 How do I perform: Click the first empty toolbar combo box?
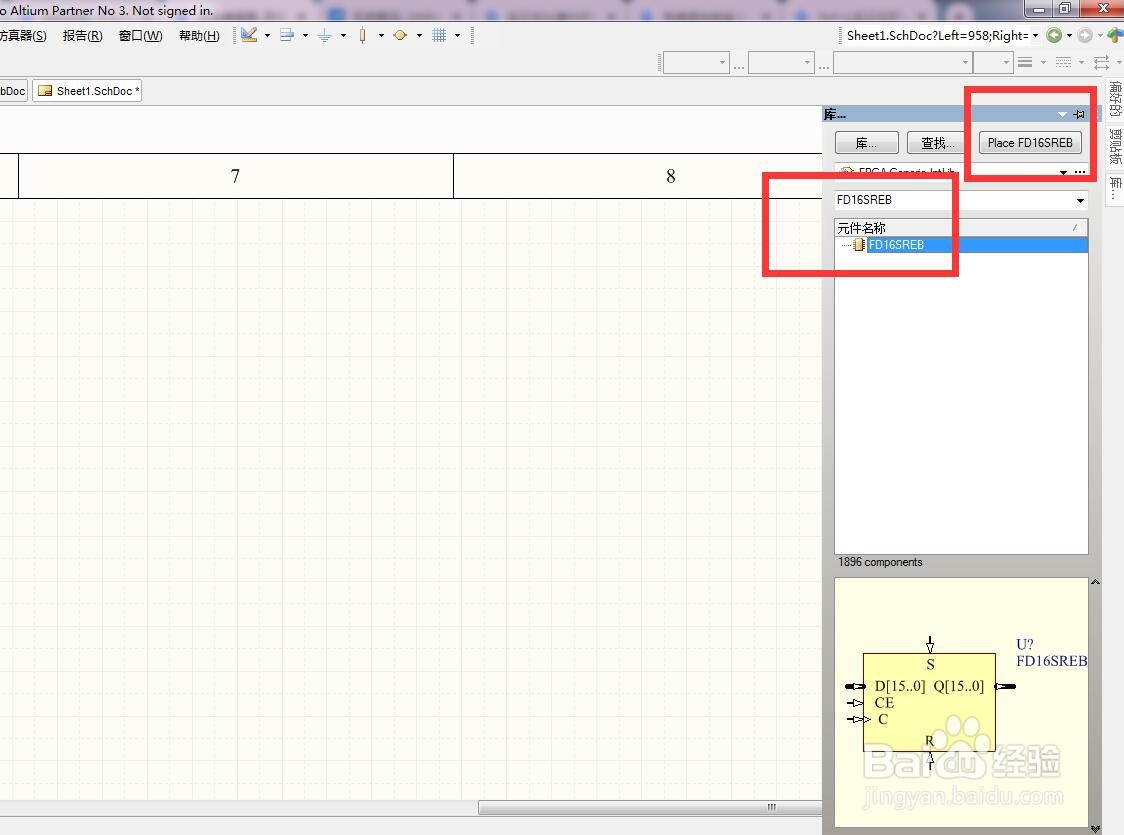(x=696, y=63)
